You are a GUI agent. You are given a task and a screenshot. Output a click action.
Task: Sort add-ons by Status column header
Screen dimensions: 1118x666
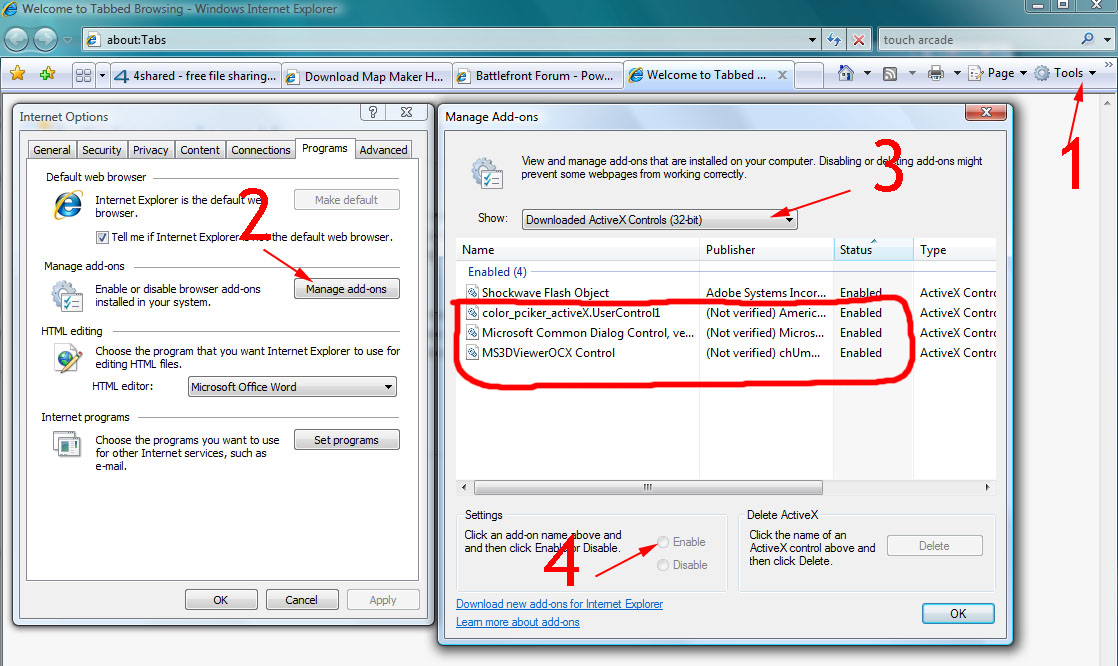tap(873, 250)
